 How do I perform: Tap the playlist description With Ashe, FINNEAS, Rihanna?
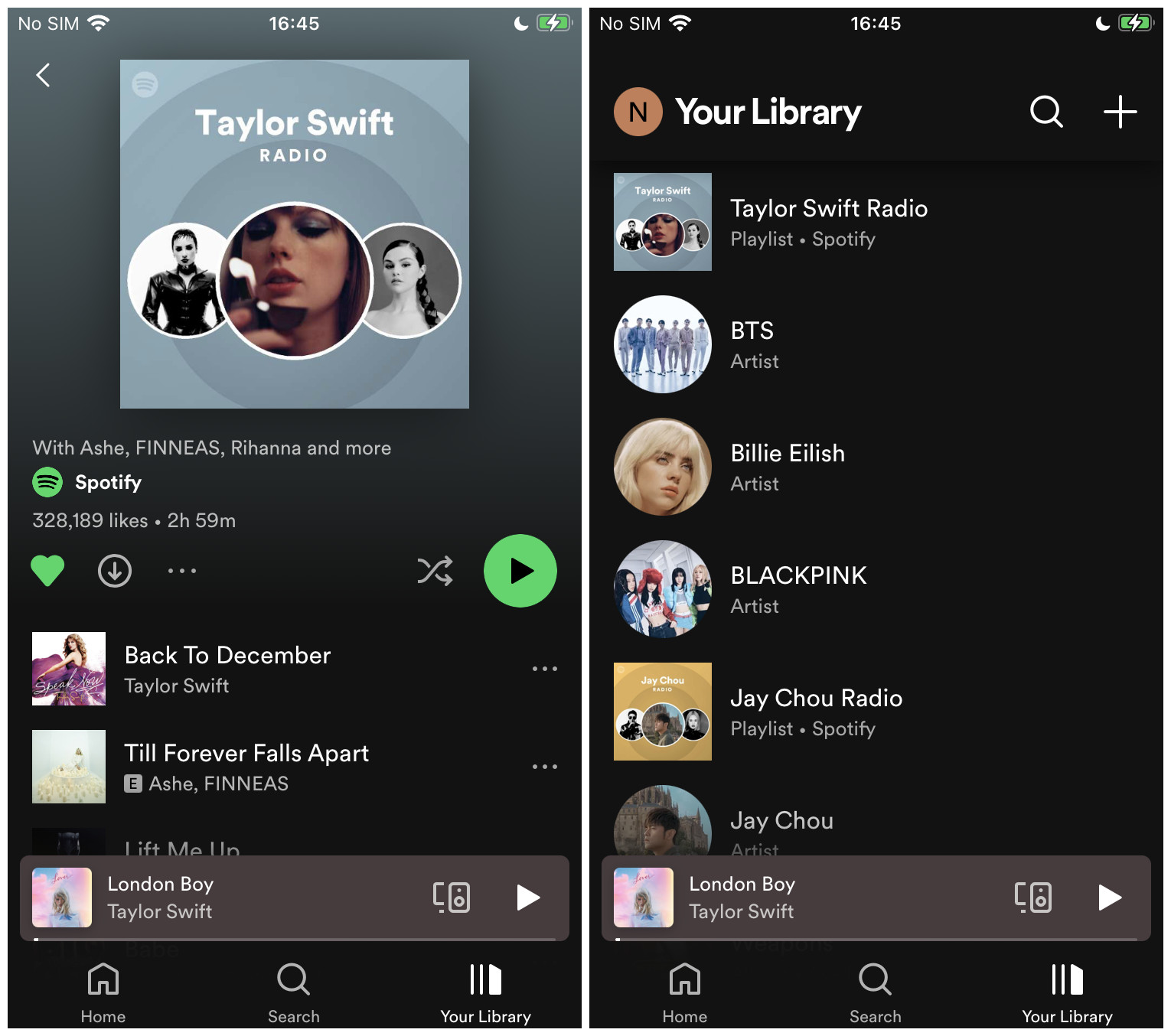[x=212, y=448]
